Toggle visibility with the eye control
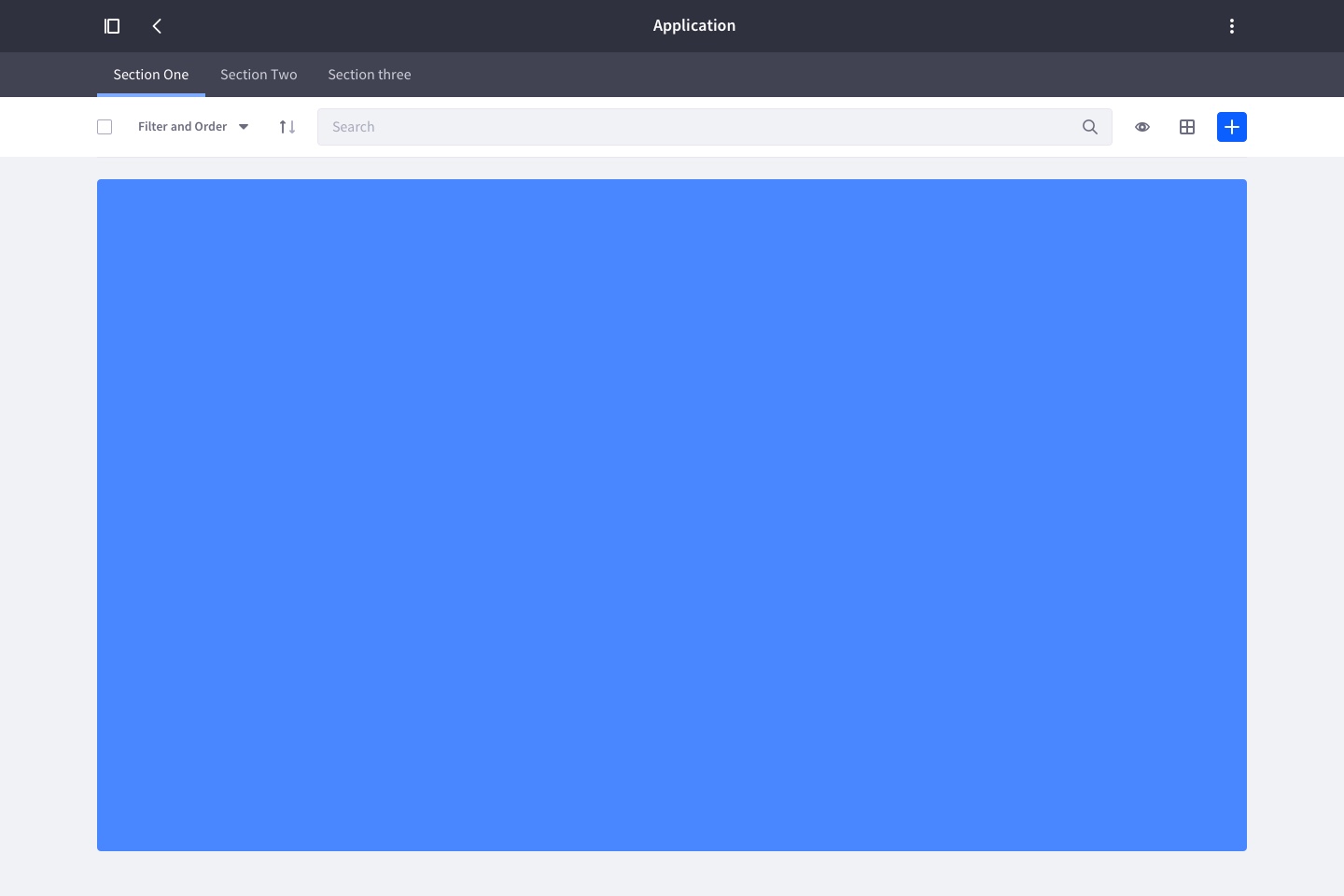This screenshot has height=896, width=1344. click(x=1141, y=126)
